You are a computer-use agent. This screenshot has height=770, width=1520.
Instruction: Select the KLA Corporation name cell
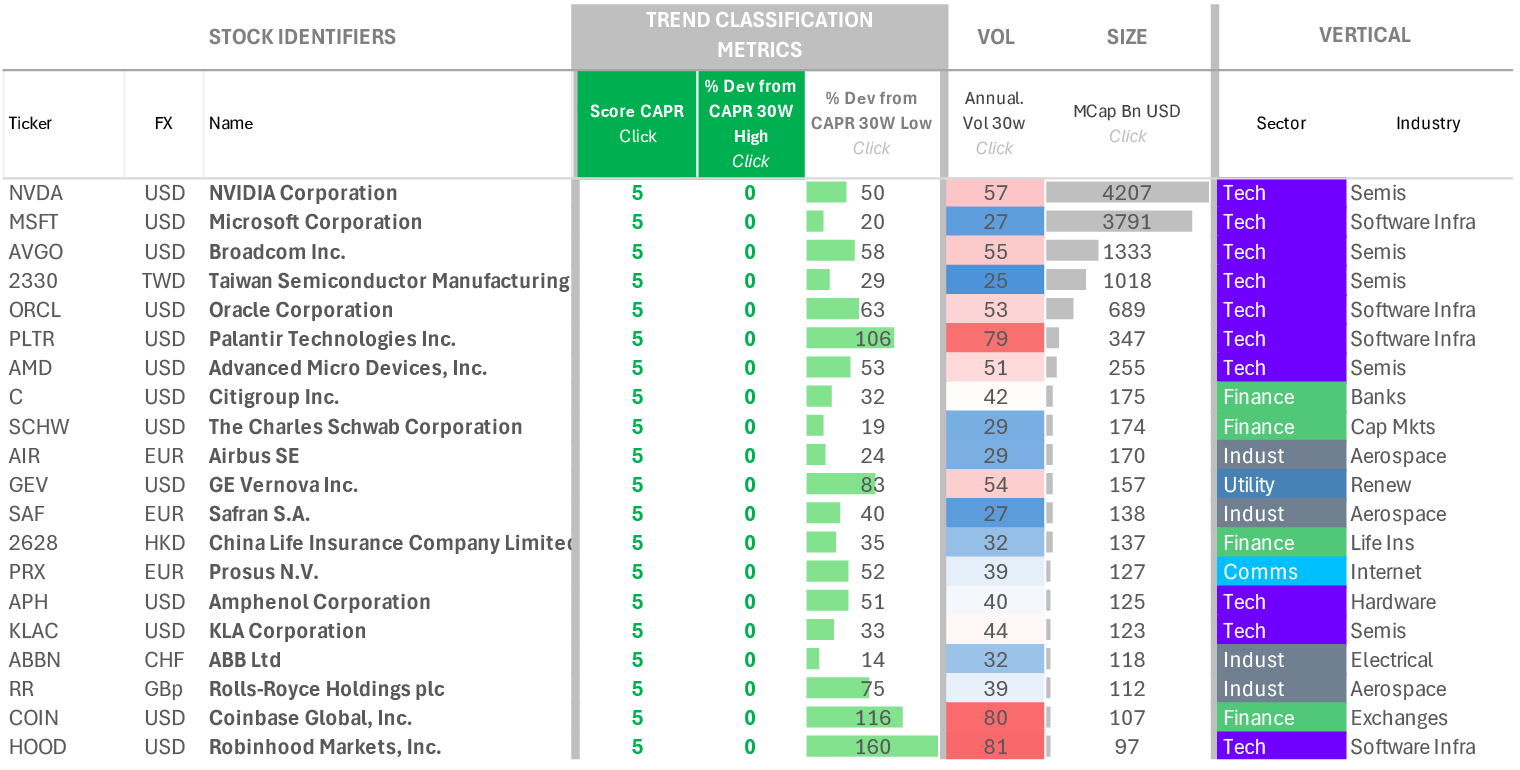(287, 631)
